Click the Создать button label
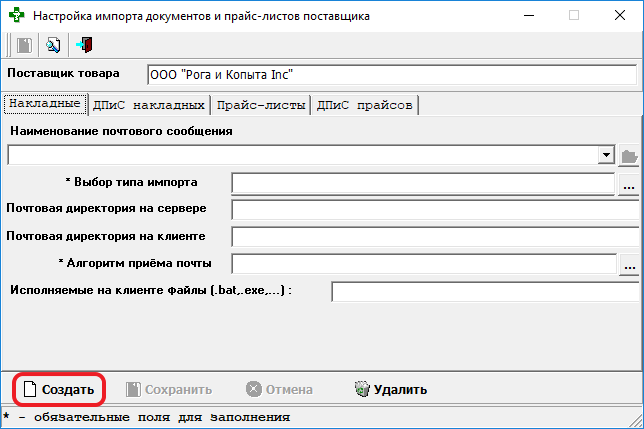 click(68, 389)
